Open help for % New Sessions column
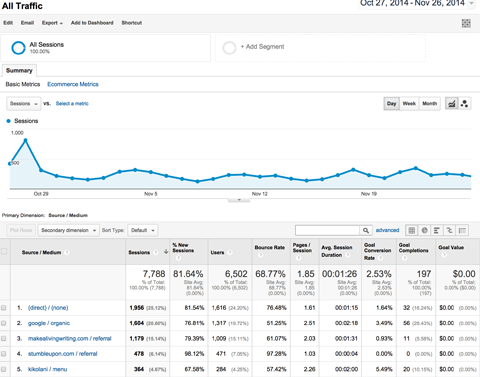The image size is (480, 377). [x=178, y=258]
